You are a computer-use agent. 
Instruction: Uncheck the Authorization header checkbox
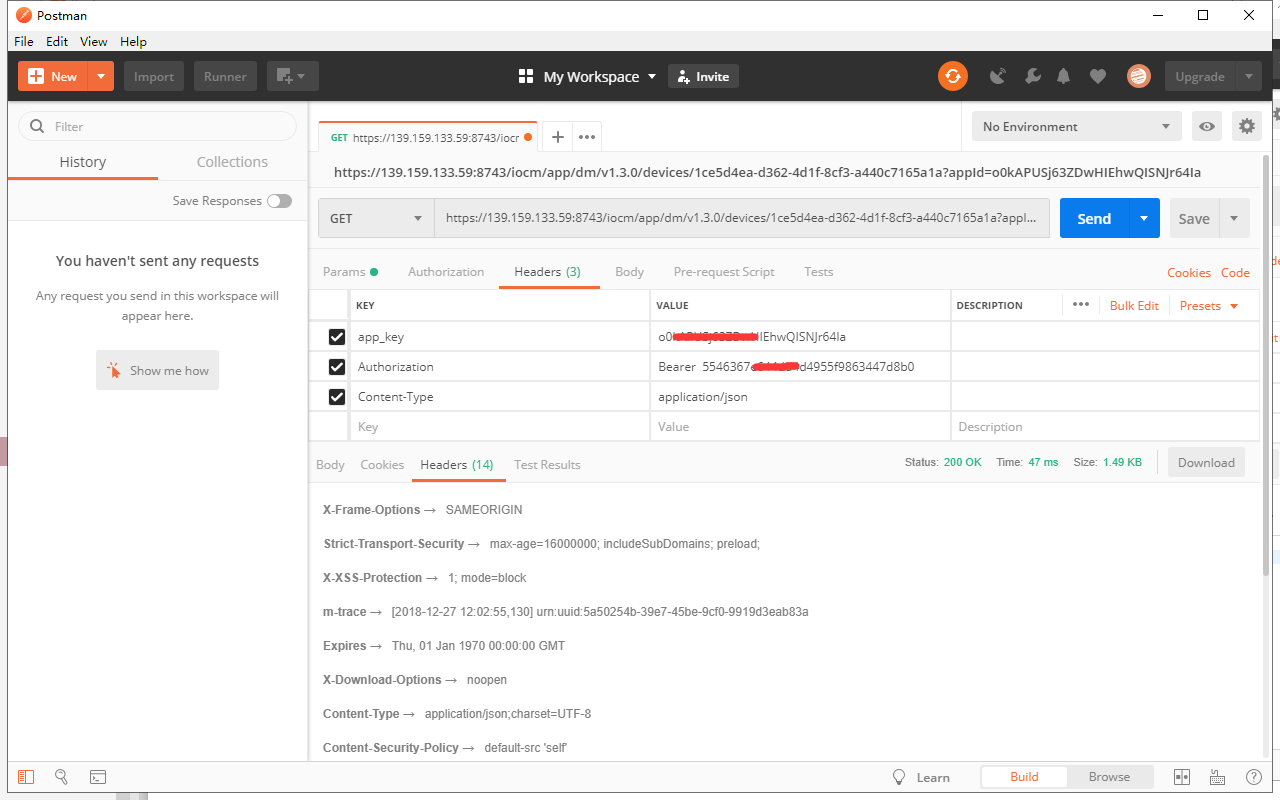coord(337,367)
